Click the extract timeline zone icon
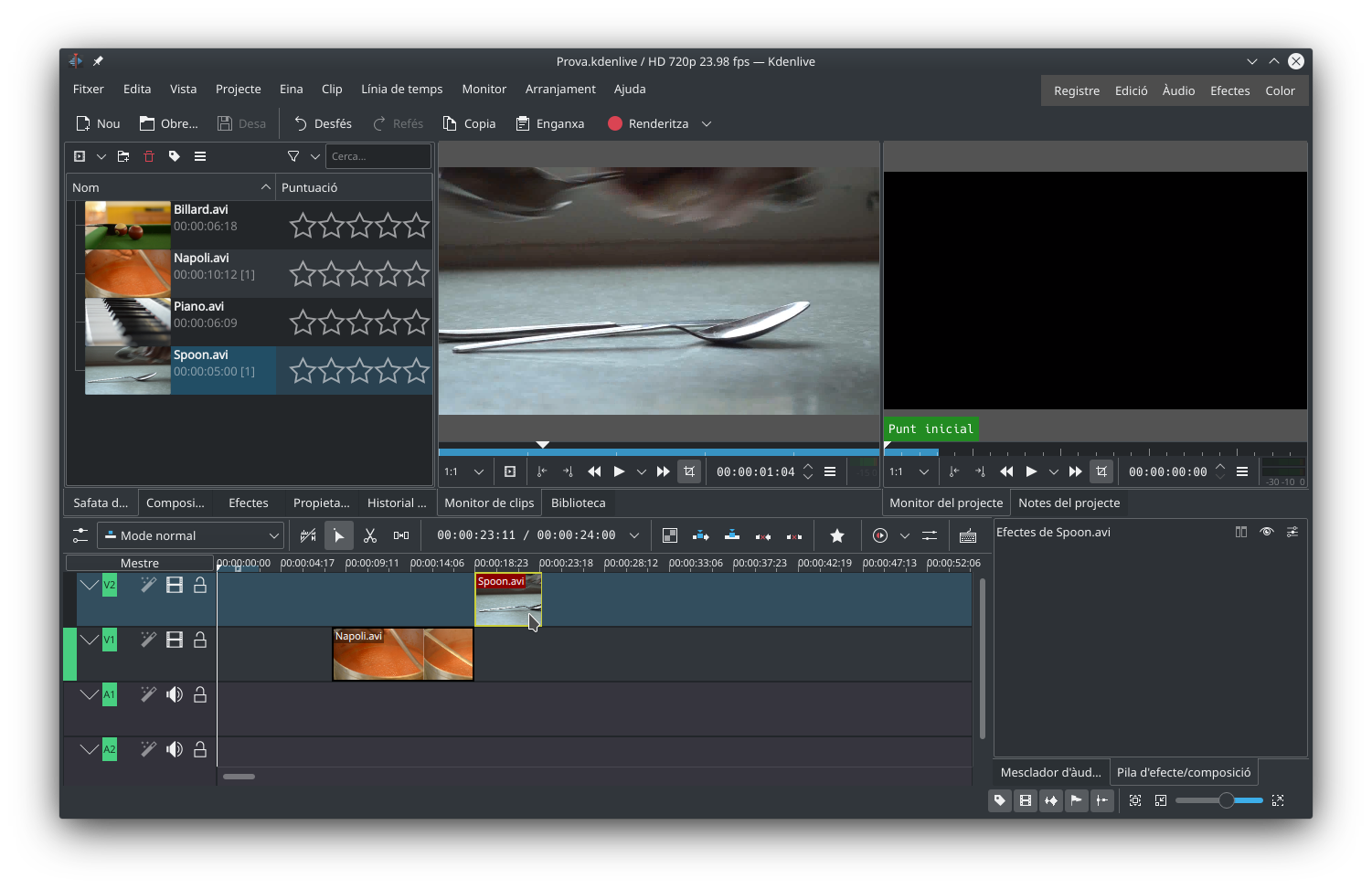The height and width of the screenshot is (889, 1372). point(763,535)
